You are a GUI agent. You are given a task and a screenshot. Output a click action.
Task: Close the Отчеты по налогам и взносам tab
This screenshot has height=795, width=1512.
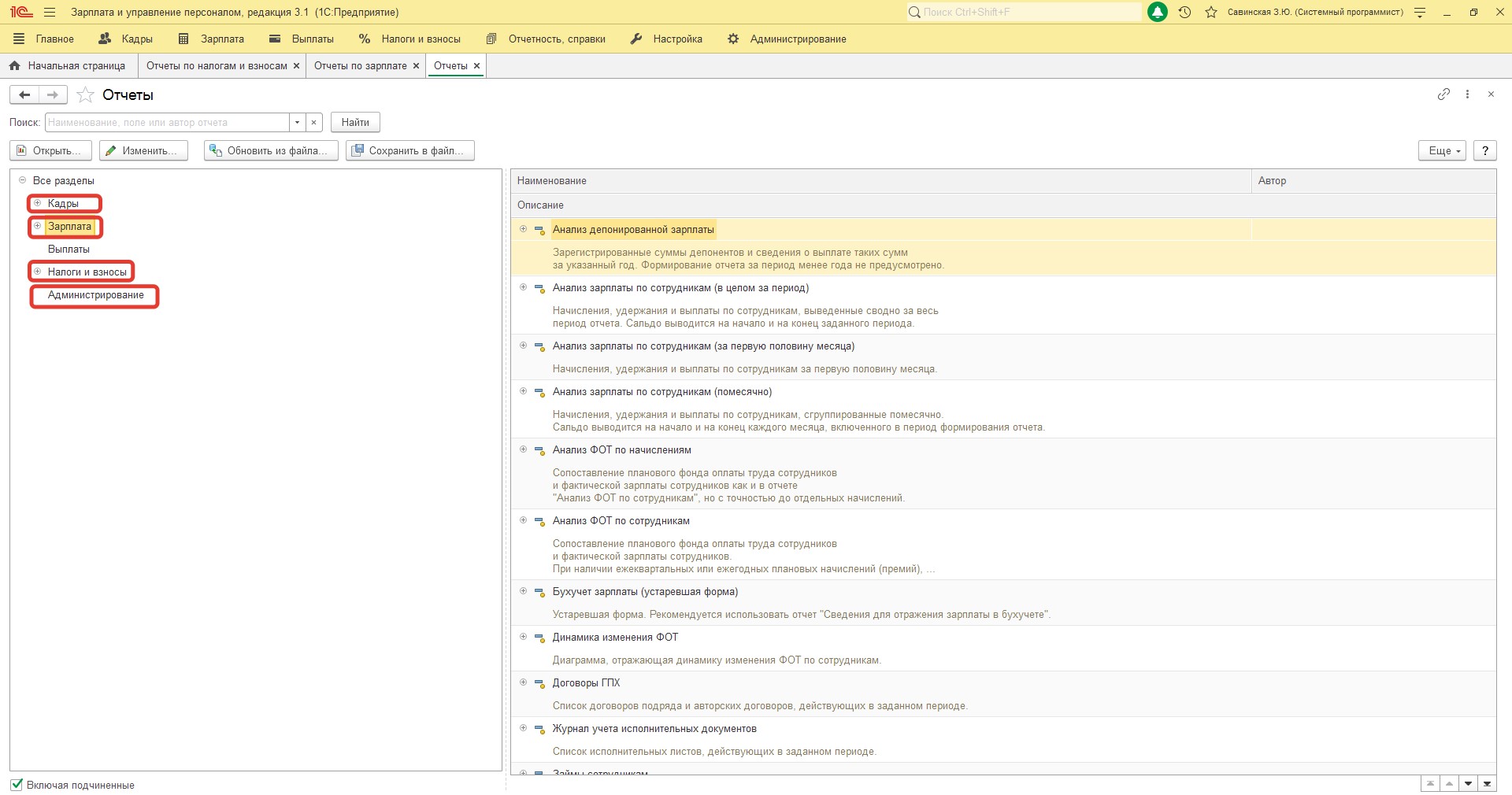tap(296, 66)
